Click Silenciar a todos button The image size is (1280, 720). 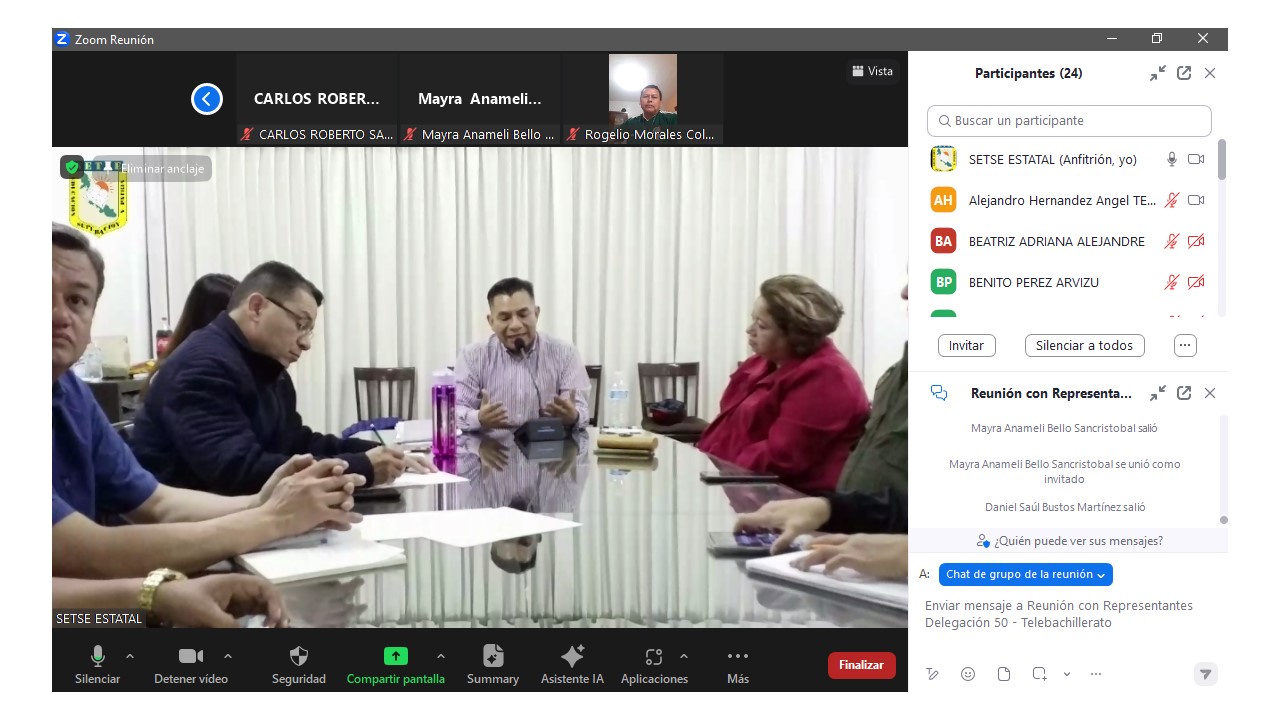click(1084, 345)
